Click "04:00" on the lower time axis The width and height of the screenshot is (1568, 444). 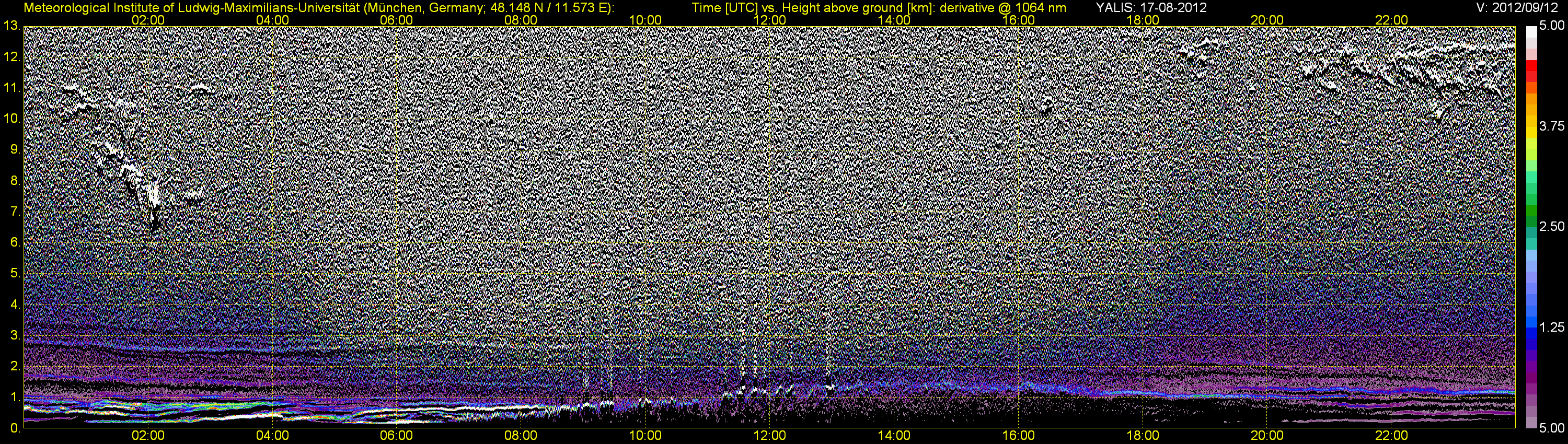coord(272,436)
